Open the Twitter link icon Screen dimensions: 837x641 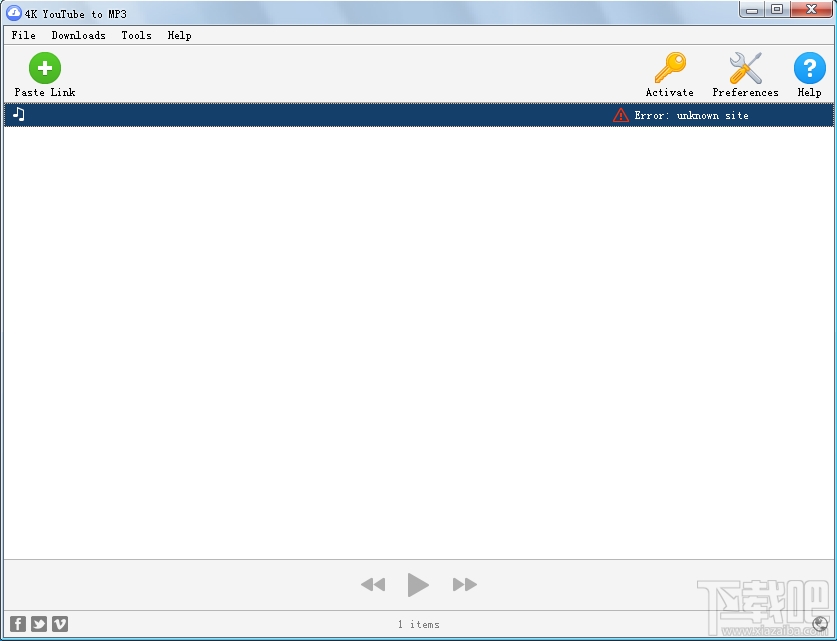pos(38,623)
